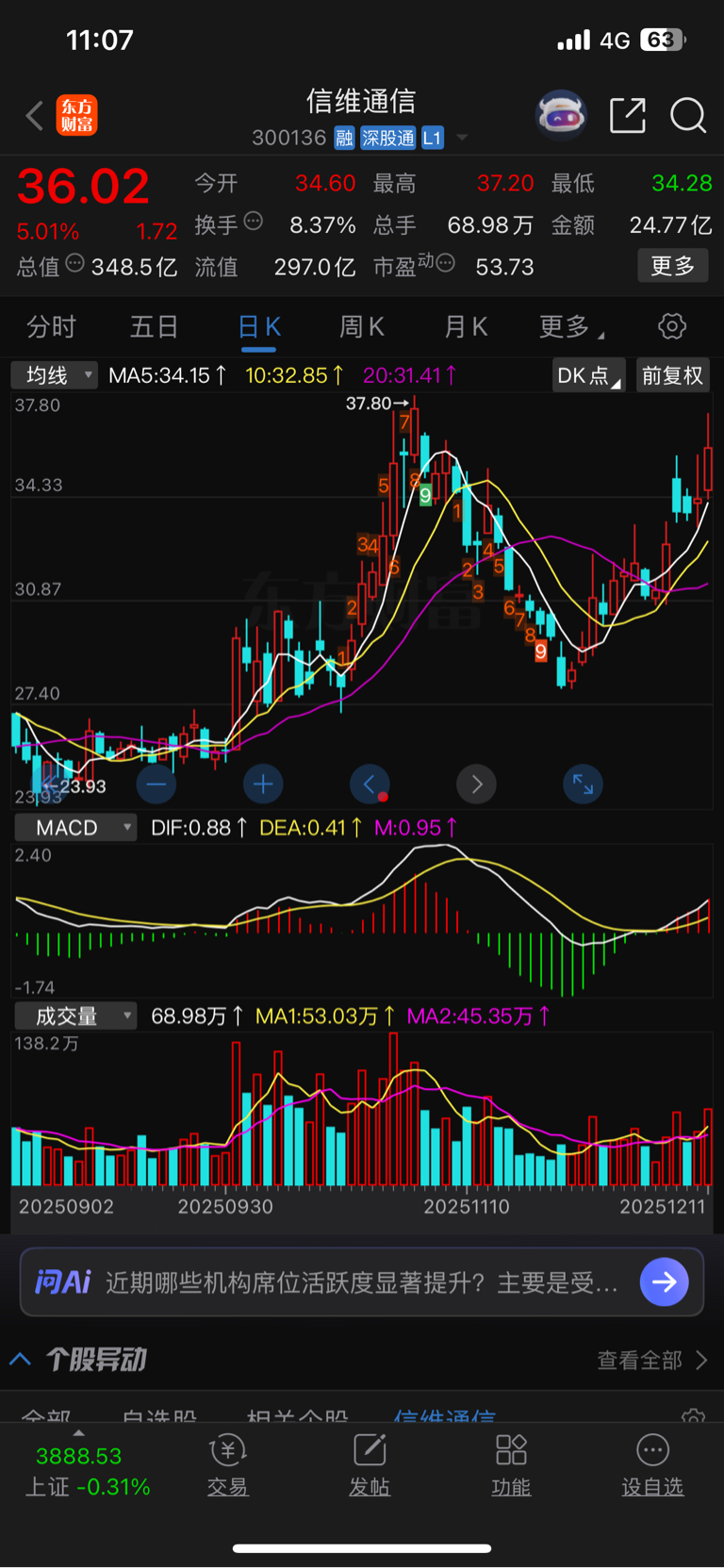Tap current price 36.02
Viewport: 724px width, 1568px height.
pos(83,187)
